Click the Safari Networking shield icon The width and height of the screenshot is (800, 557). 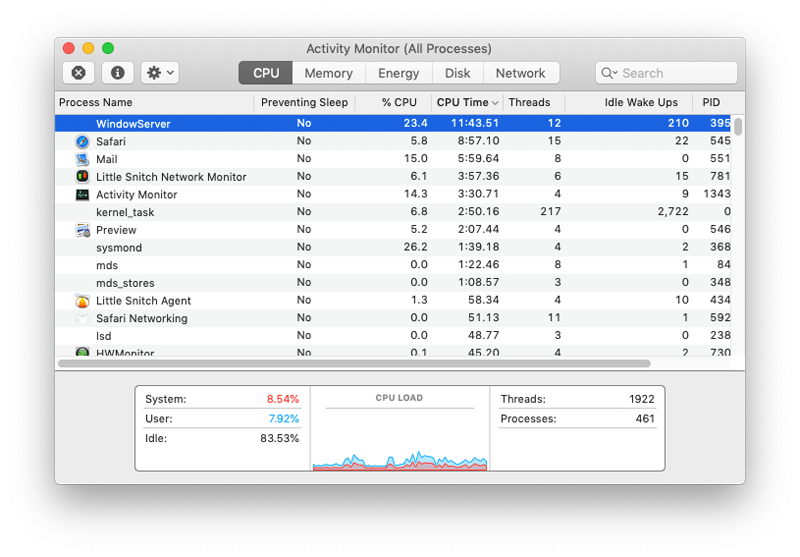point(82,318)
